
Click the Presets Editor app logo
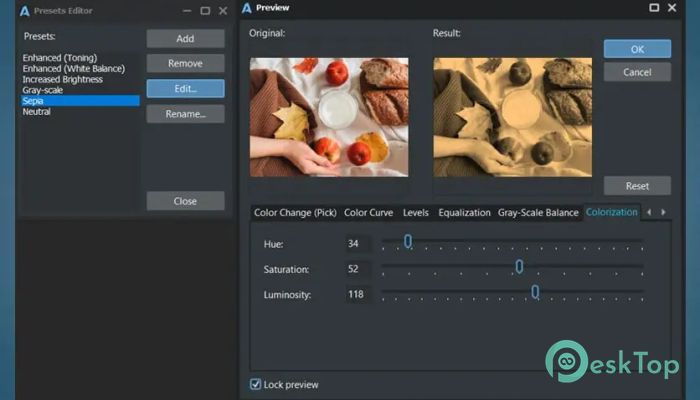[25, 11]
